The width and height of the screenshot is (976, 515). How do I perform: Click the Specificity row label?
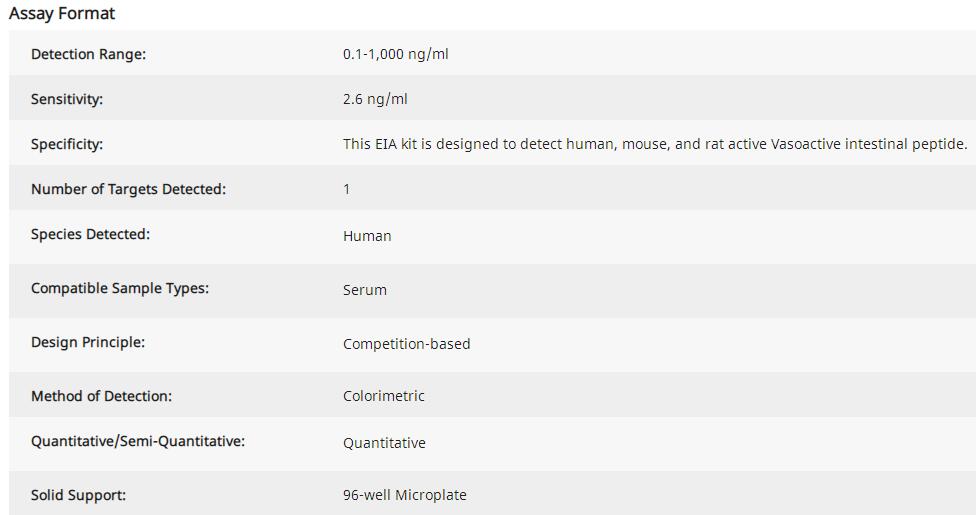pos(67,144)
